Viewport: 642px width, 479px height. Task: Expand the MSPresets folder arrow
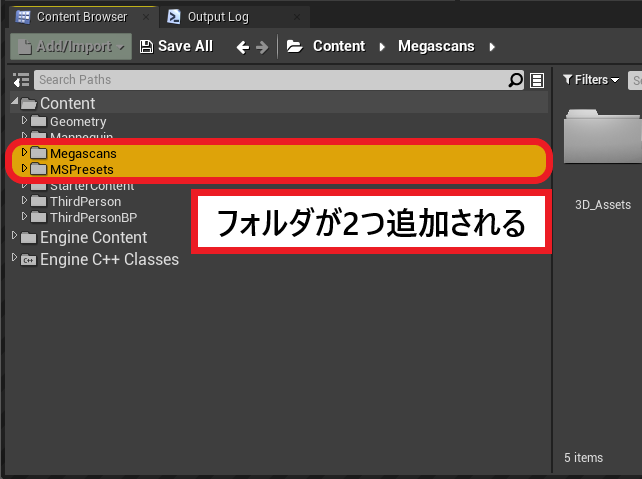[x=24, y=168]
